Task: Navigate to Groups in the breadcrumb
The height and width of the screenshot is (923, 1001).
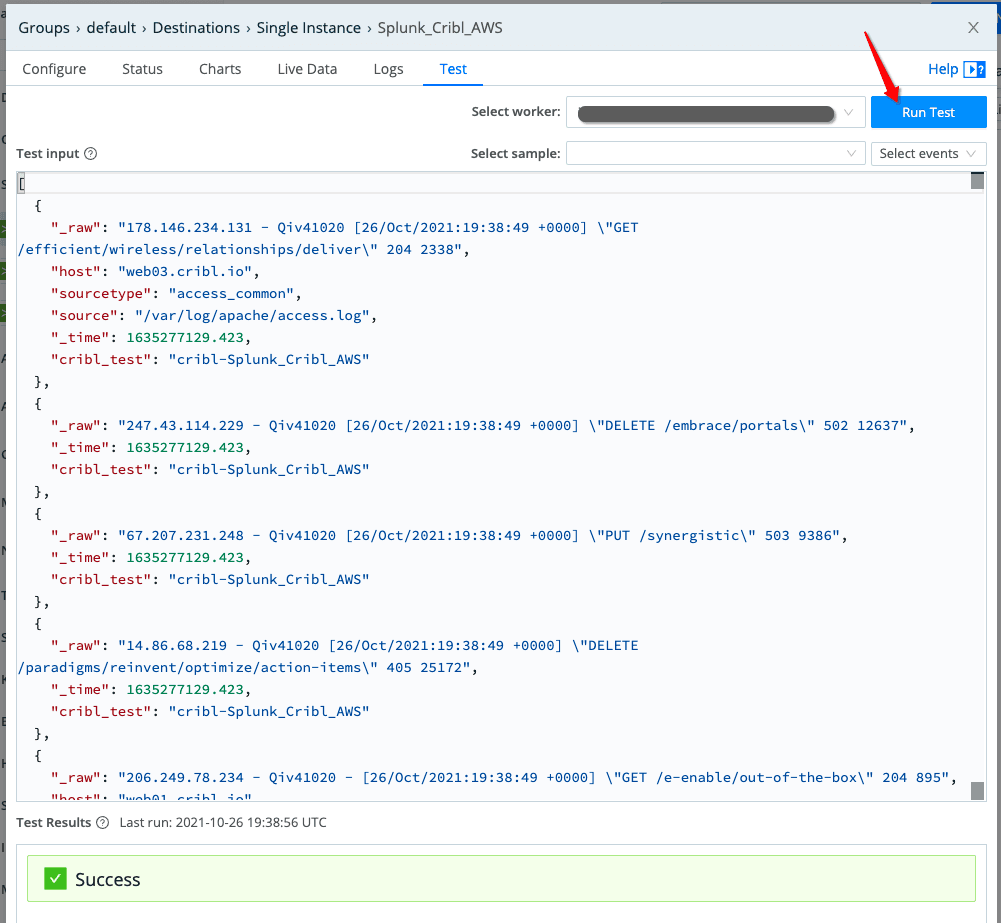Action: tap(44, 28)
